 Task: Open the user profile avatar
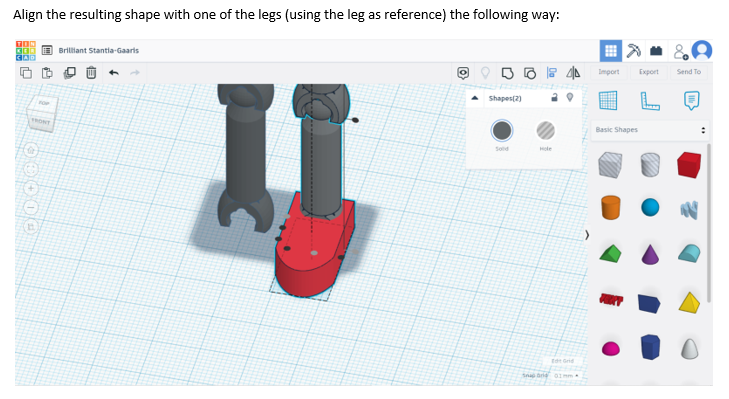coord(702,50)
